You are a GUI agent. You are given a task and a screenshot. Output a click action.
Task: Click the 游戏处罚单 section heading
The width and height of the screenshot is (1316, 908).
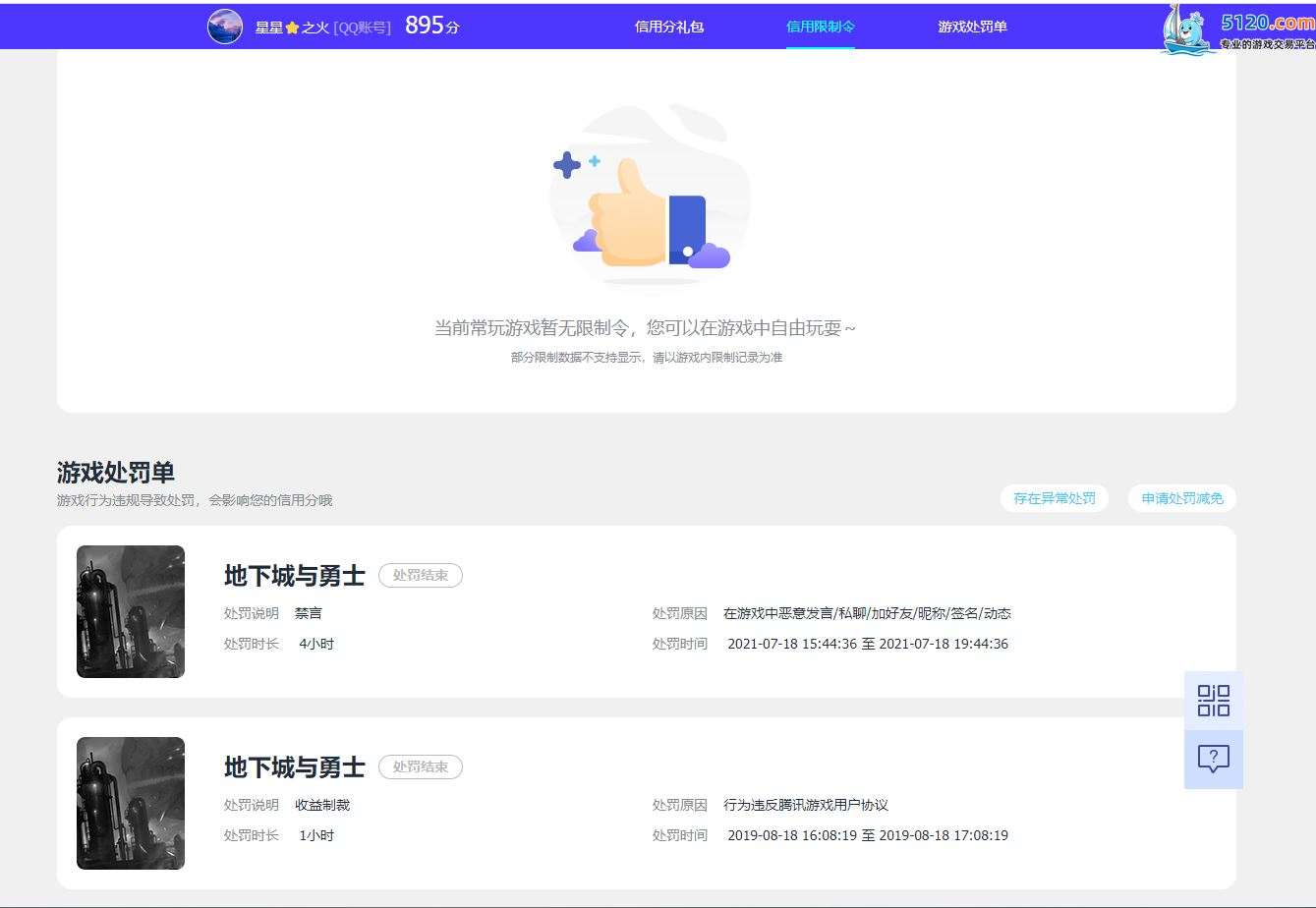116,473
